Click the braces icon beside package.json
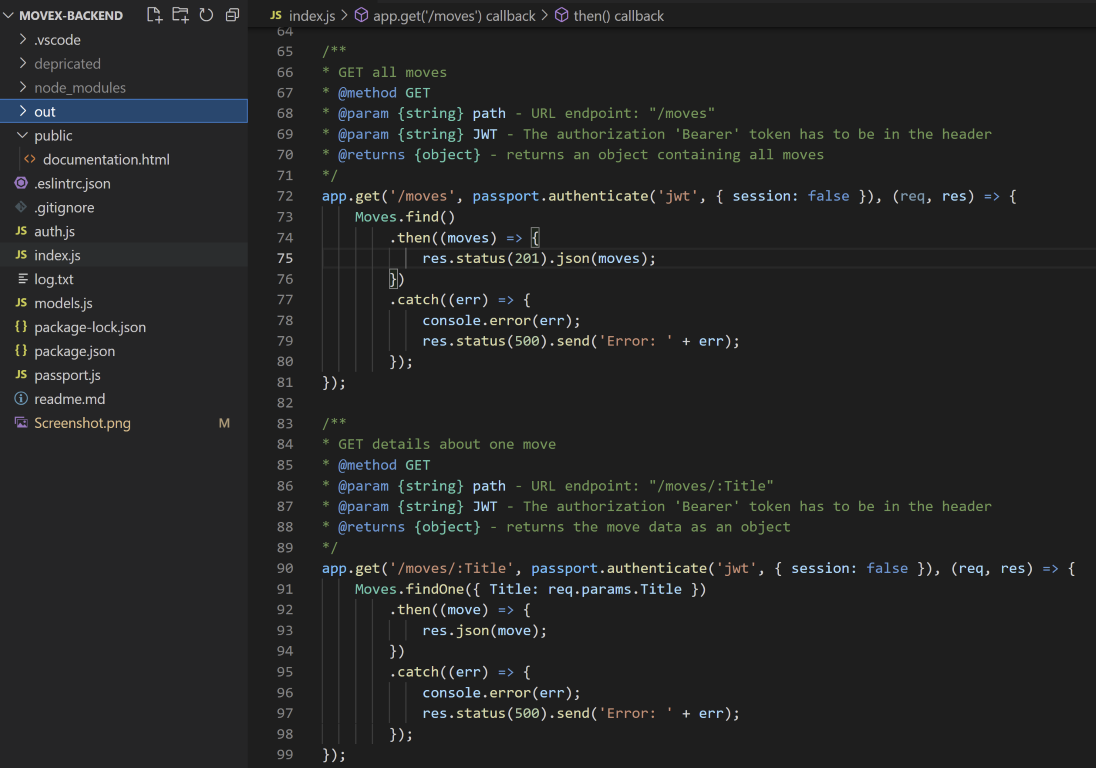 pos(21,350)
